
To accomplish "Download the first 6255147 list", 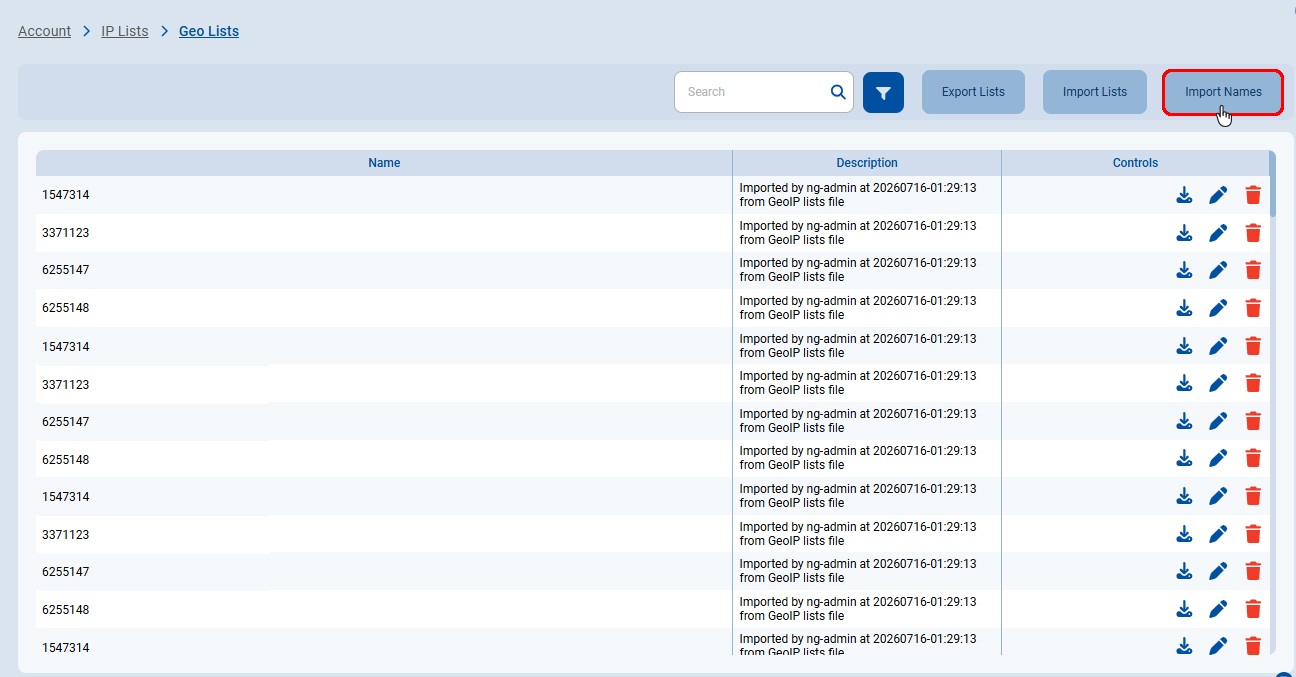I will click(x=1184, y=270).
